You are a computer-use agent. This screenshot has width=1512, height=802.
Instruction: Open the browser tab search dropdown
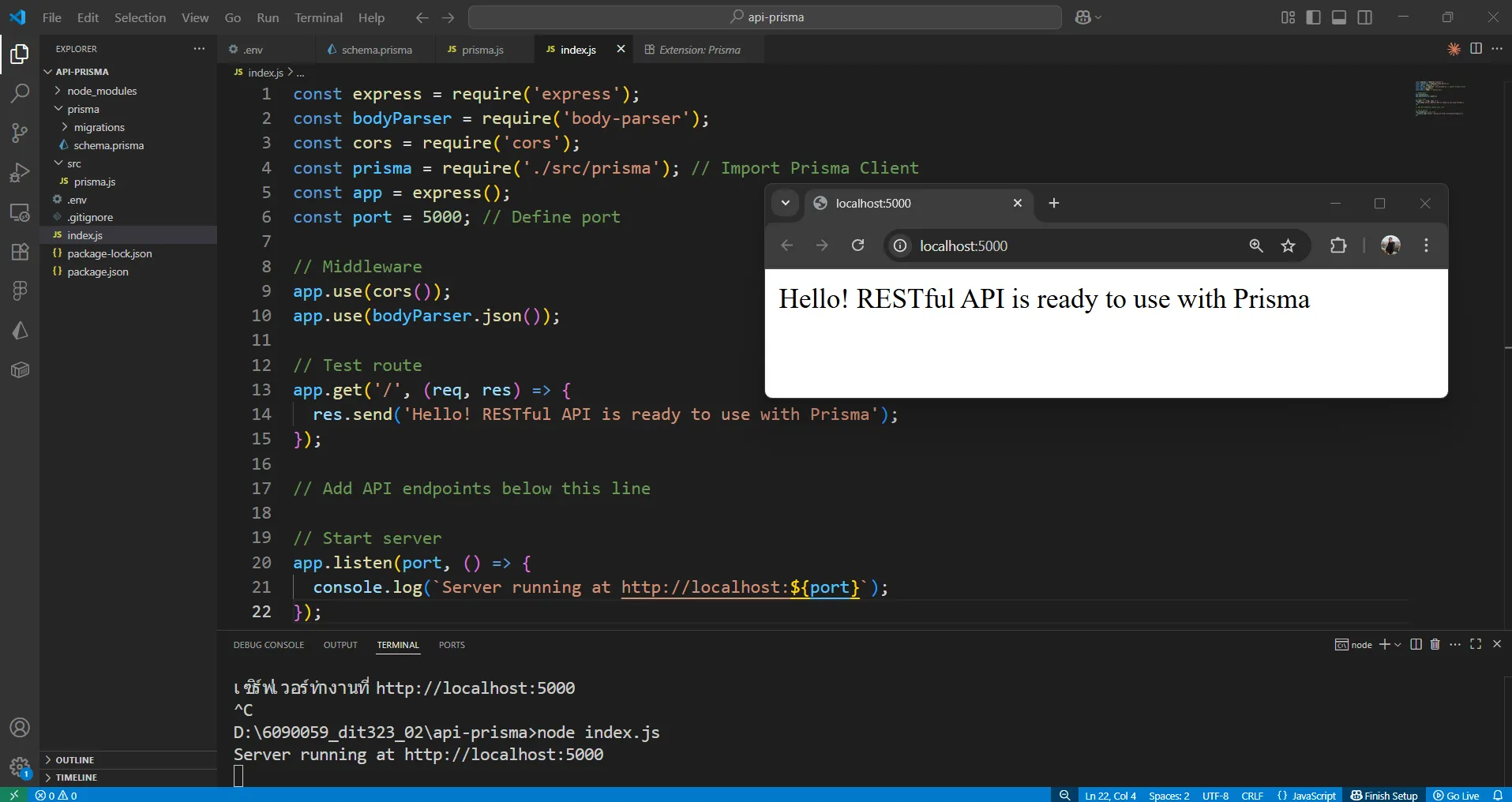785,203
